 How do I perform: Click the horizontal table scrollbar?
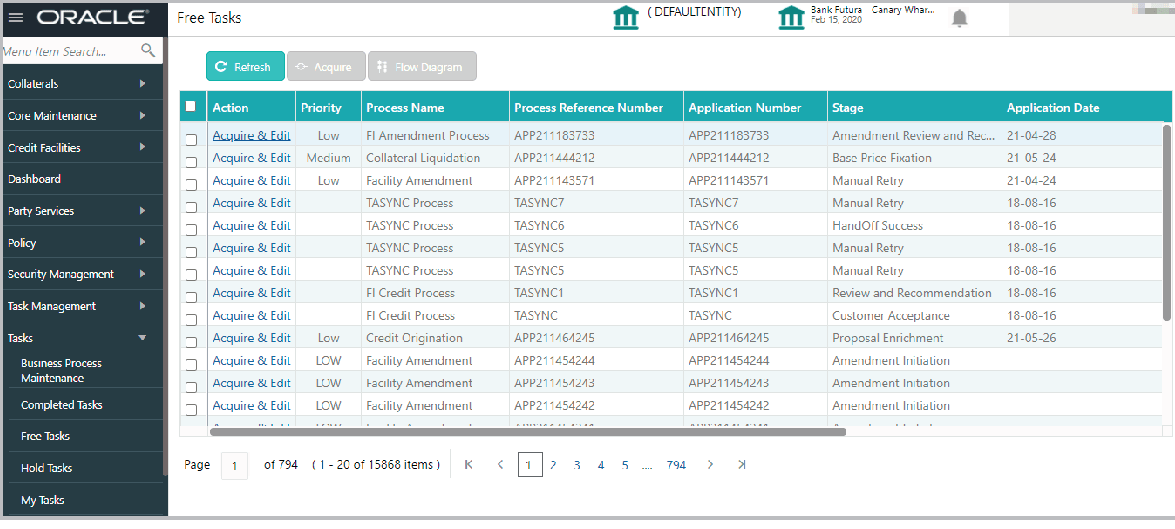click(528, 431)
